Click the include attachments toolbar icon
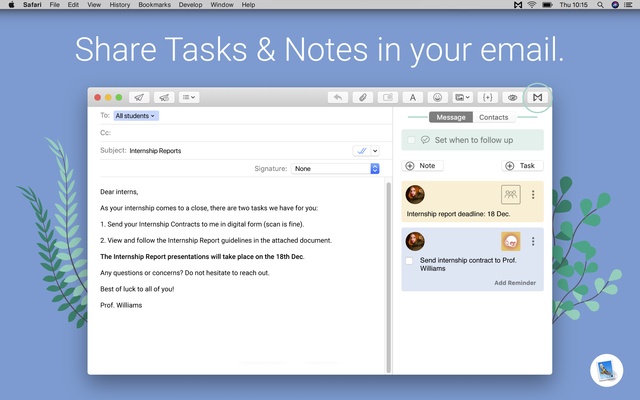This screenshot has height=400, width=640. (x=388, y=97)
